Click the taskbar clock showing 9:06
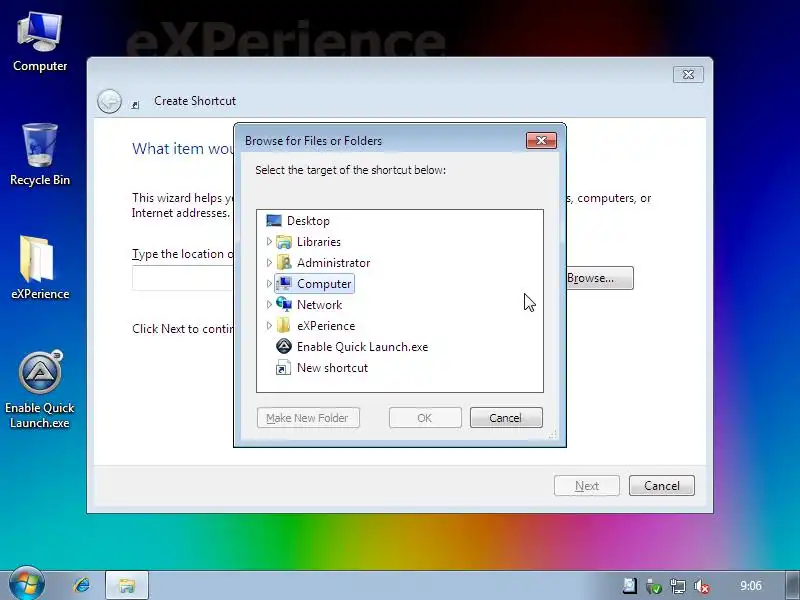Image resolution: width=800 pixels, height=600 pixels. click(751, 586)
